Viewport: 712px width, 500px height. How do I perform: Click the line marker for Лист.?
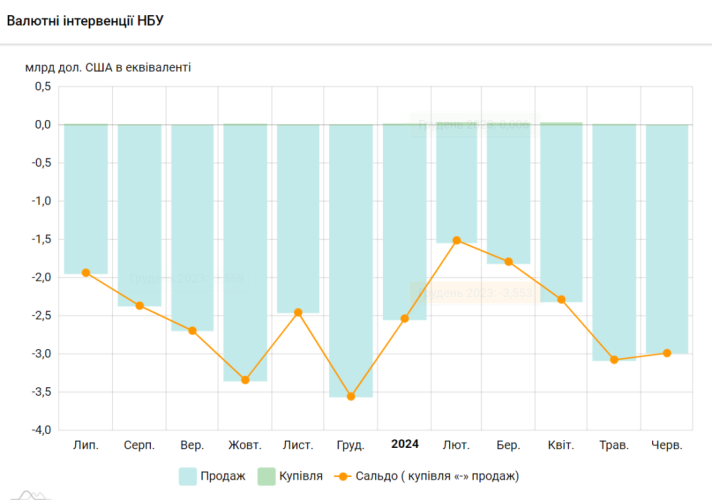[x=298, y=312]
